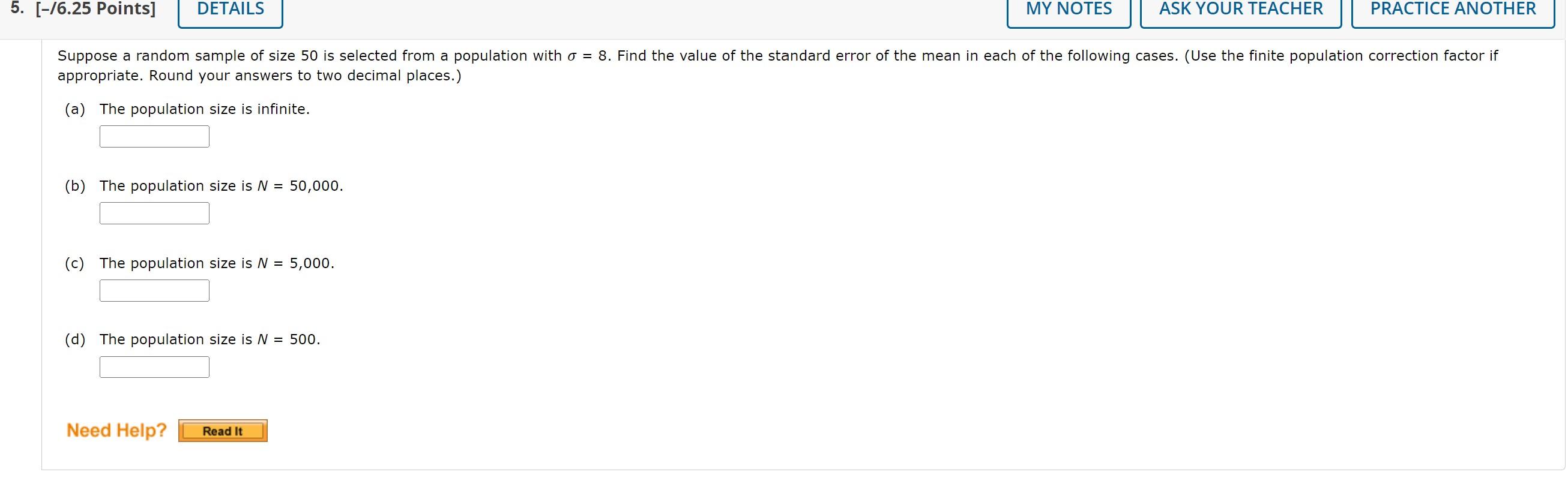Click the question number 5 label

pos(17,8)
